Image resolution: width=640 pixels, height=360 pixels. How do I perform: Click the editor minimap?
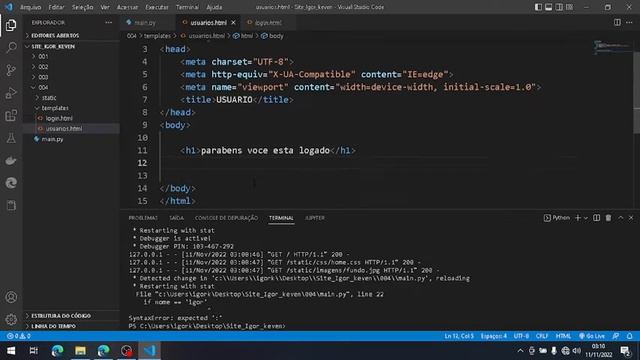612,47
